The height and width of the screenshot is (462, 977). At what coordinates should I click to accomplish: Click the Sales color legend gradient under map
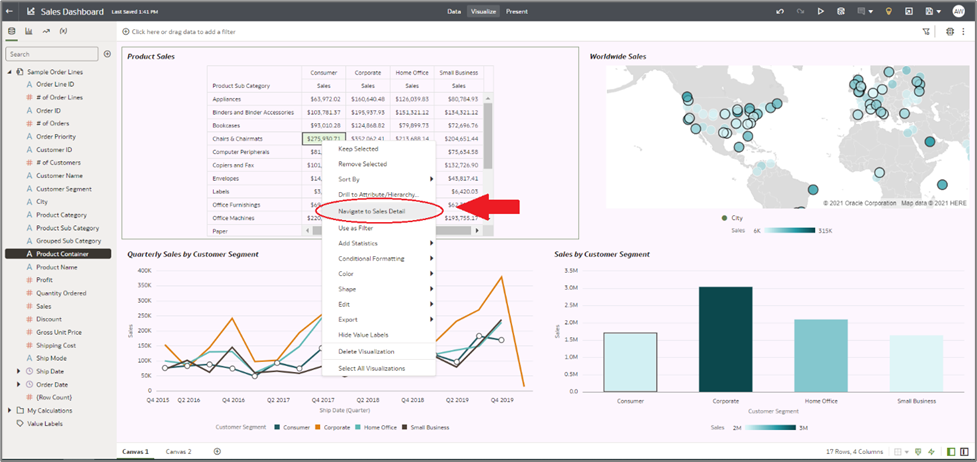coord(789,230)
